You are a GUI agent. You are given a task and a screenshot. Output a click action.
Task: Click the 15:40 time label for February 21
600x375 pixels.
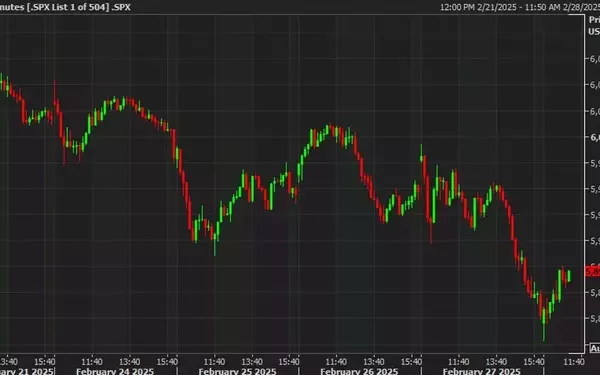(x=45, y=361)
